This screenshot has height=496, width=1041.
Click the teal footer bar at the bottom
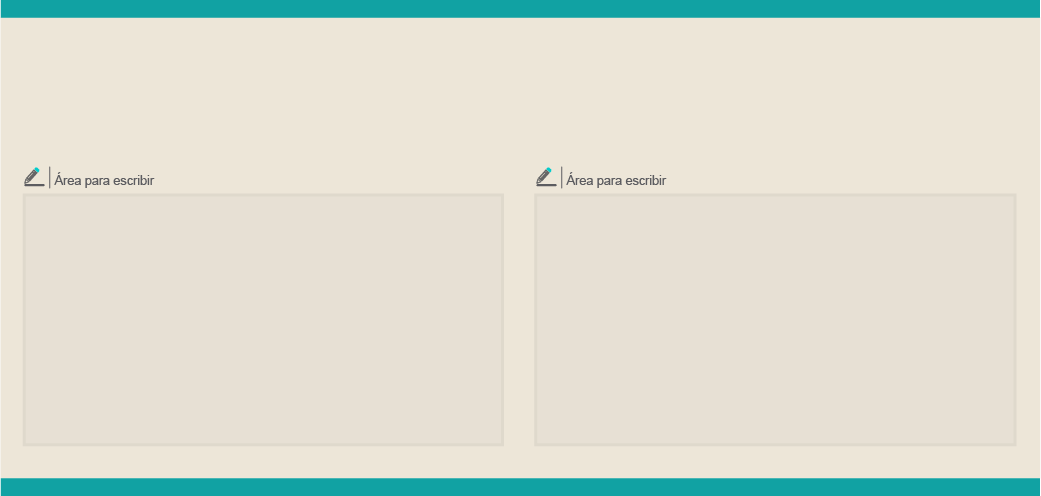click(520, 487)
